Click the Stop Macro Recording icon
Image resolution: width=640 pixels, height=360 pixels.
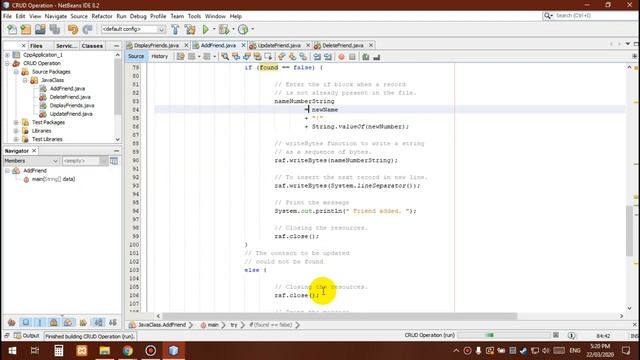[x=352, y=57]
